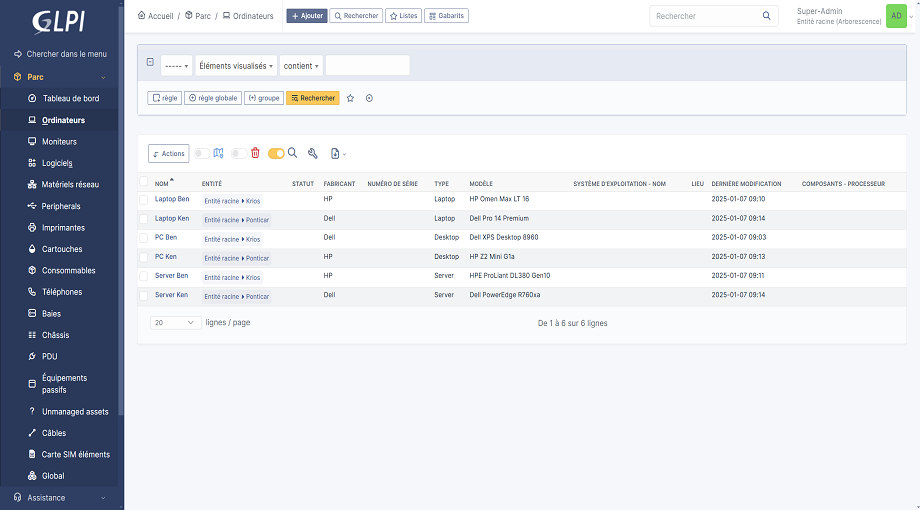Open the Câbles section
This screenshot has height=510, width=920.
coord(53,433)
